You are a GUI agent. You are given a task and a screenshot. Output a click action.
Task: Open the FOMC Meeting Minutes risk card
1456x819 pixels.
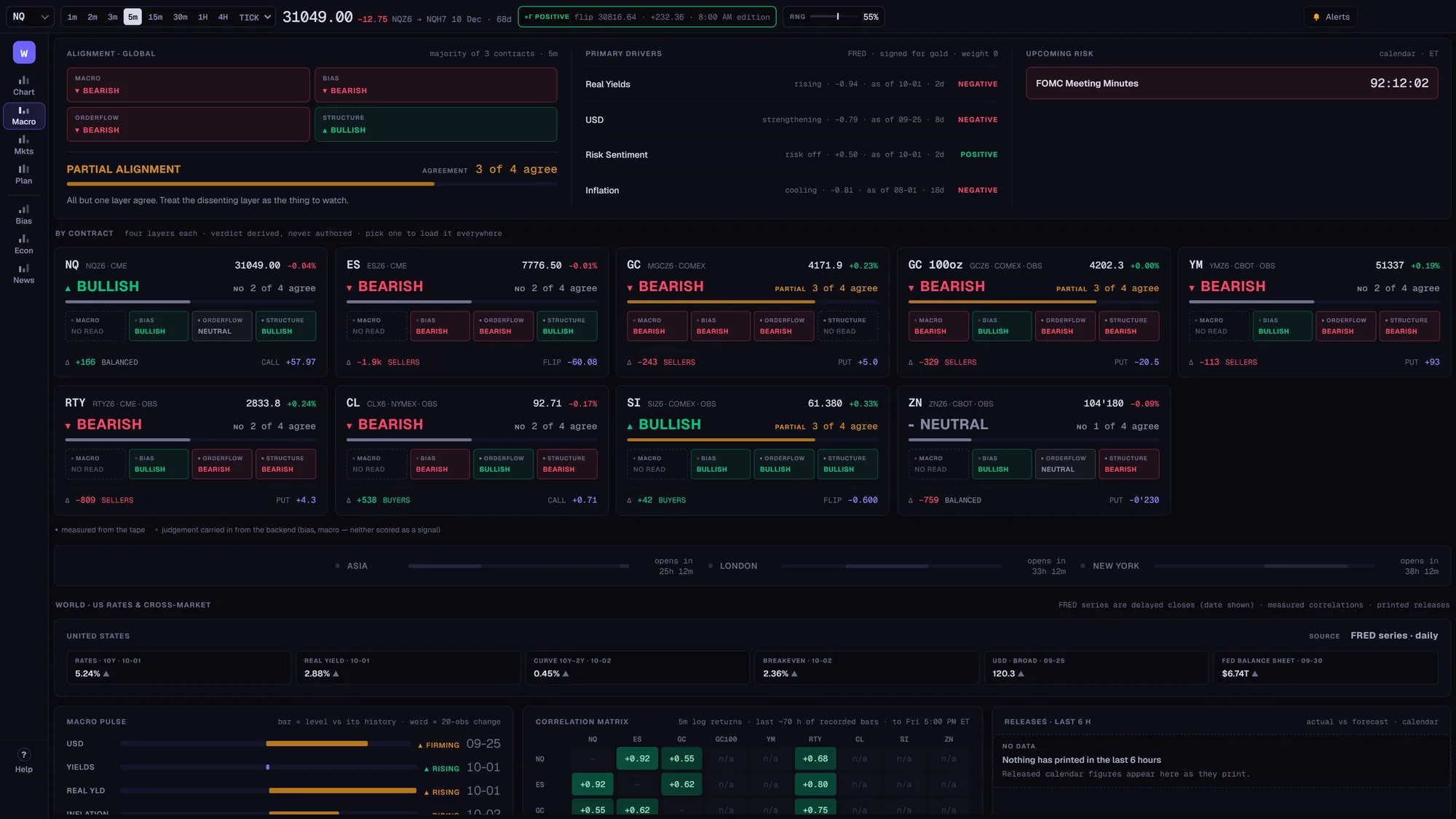click(x=1232, y=83)
